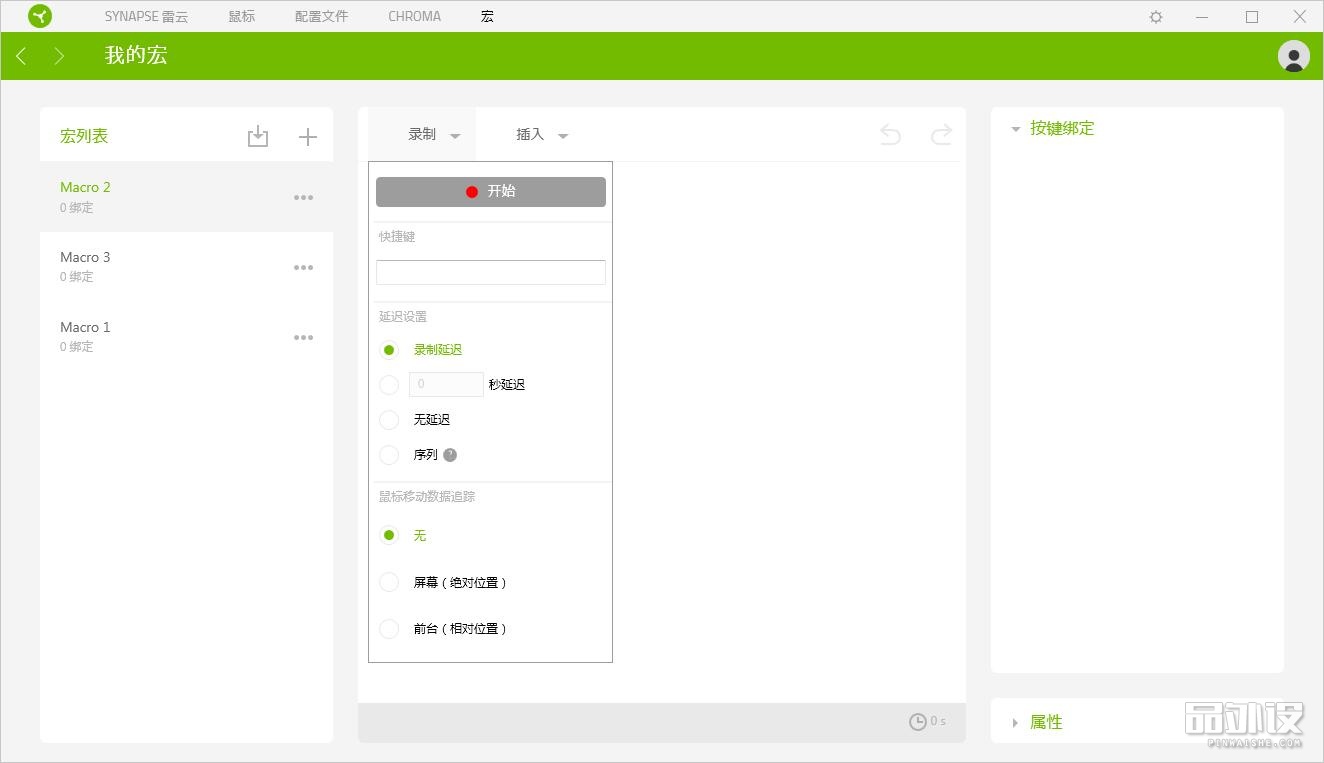Viewport: 1324px width, 763px height.
Task: Open the more options menu for Macro 1
Action: click(x=304, y=338)
